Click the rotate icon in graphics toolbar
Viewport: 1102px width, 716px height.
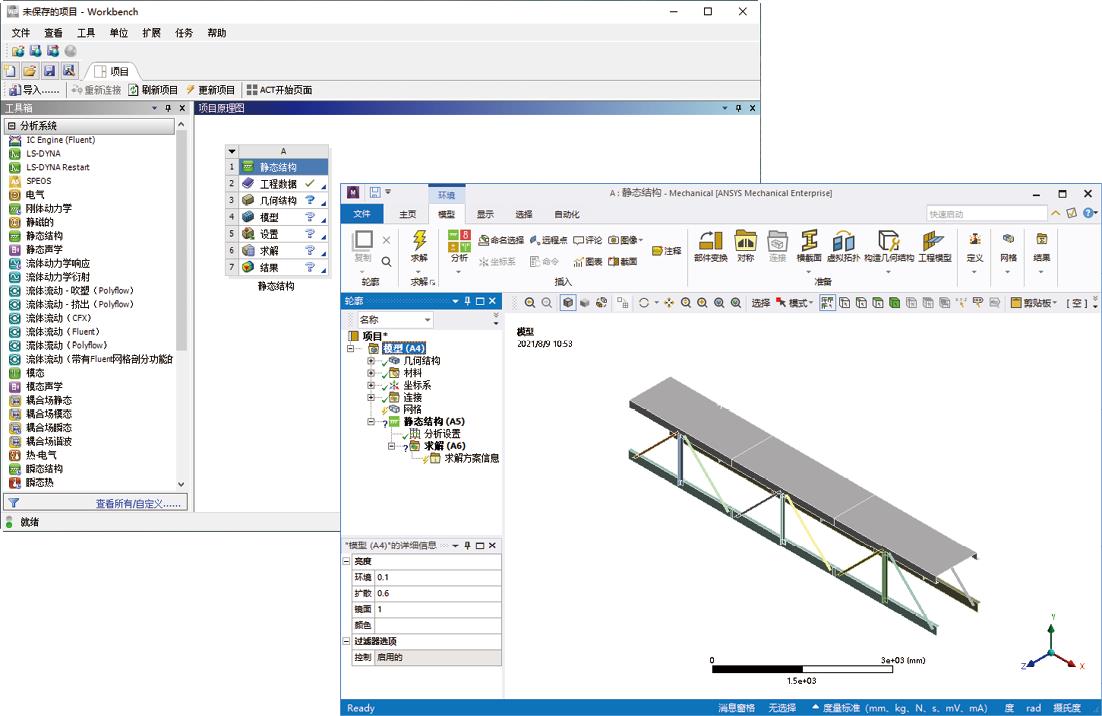click(x=644, y=303)
